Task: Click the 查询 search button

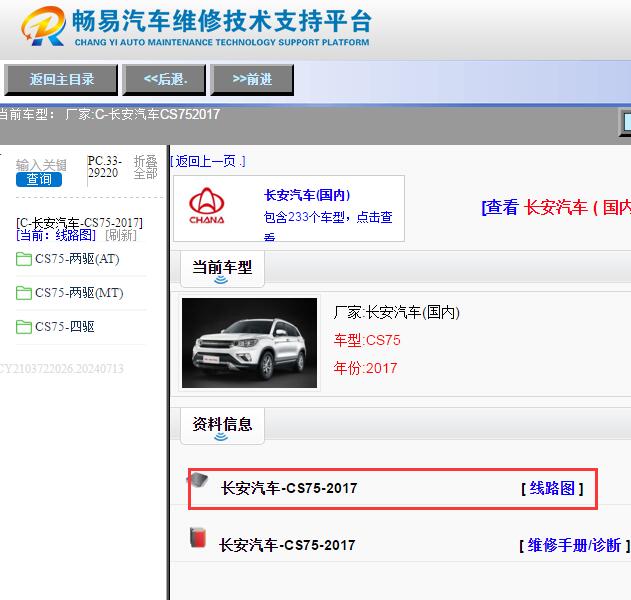Action: tap(39, 179)
